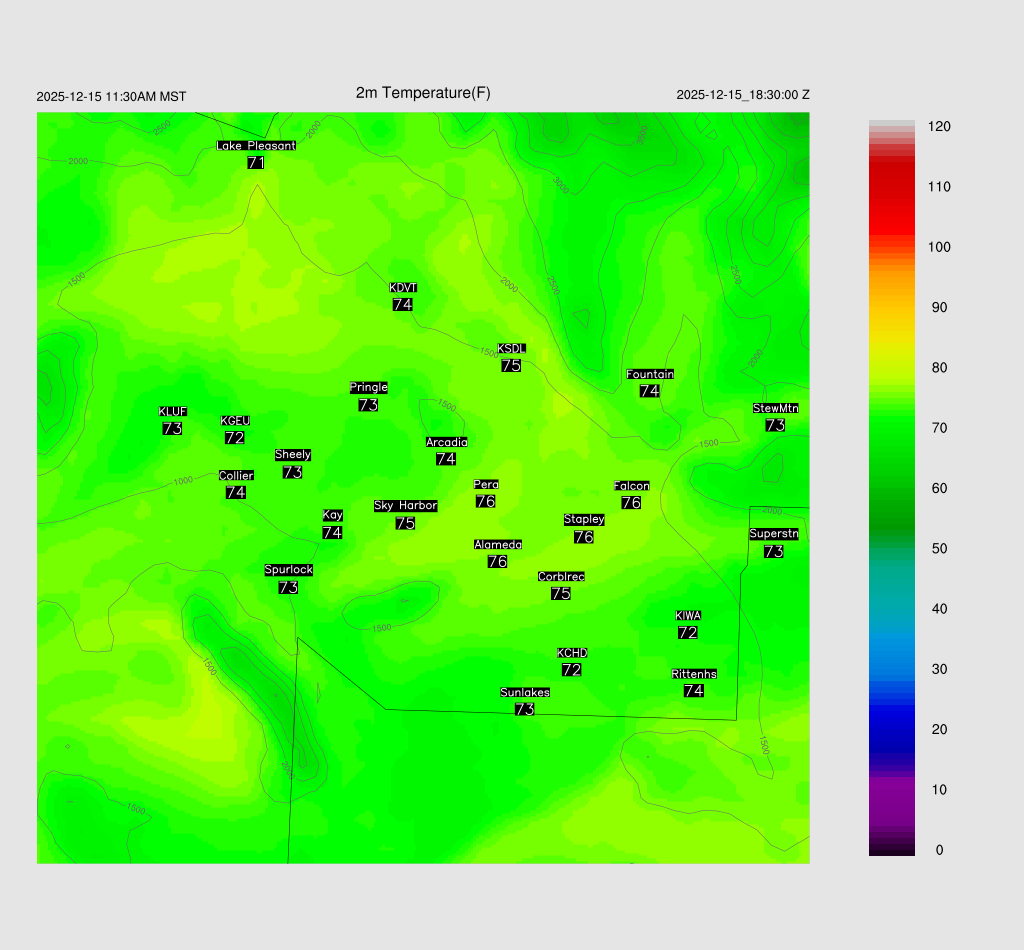Select the Arcadia station label

(446, 442)
